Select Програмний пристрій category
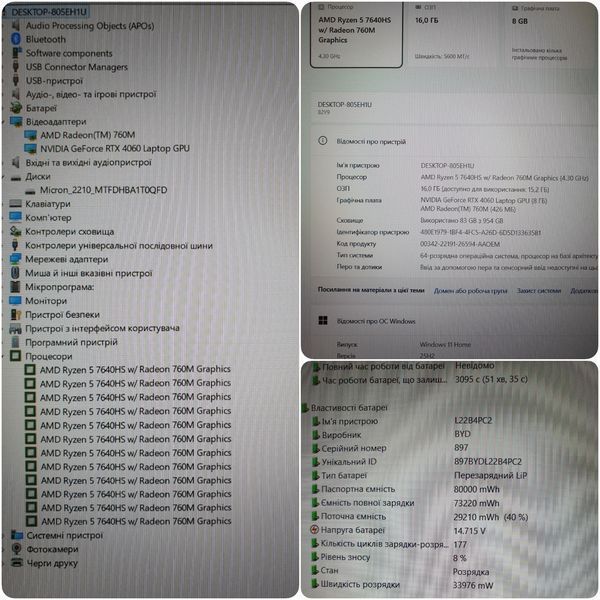 coord(71,342)
